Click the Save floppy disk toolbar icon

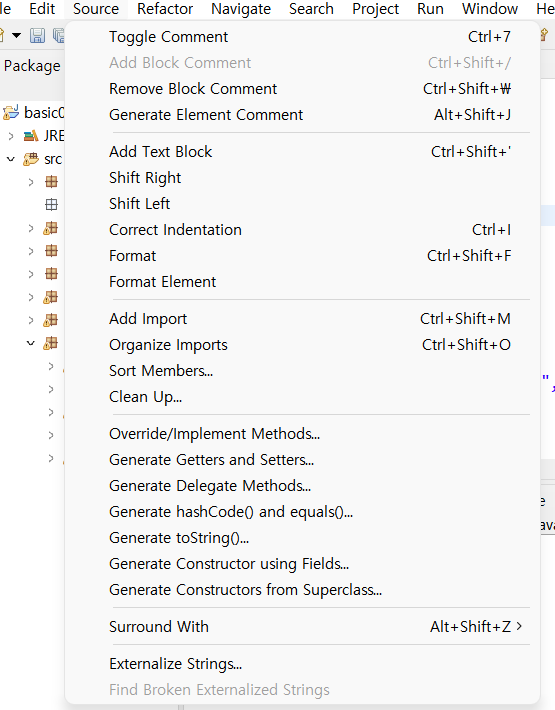(x=37, y=35)
